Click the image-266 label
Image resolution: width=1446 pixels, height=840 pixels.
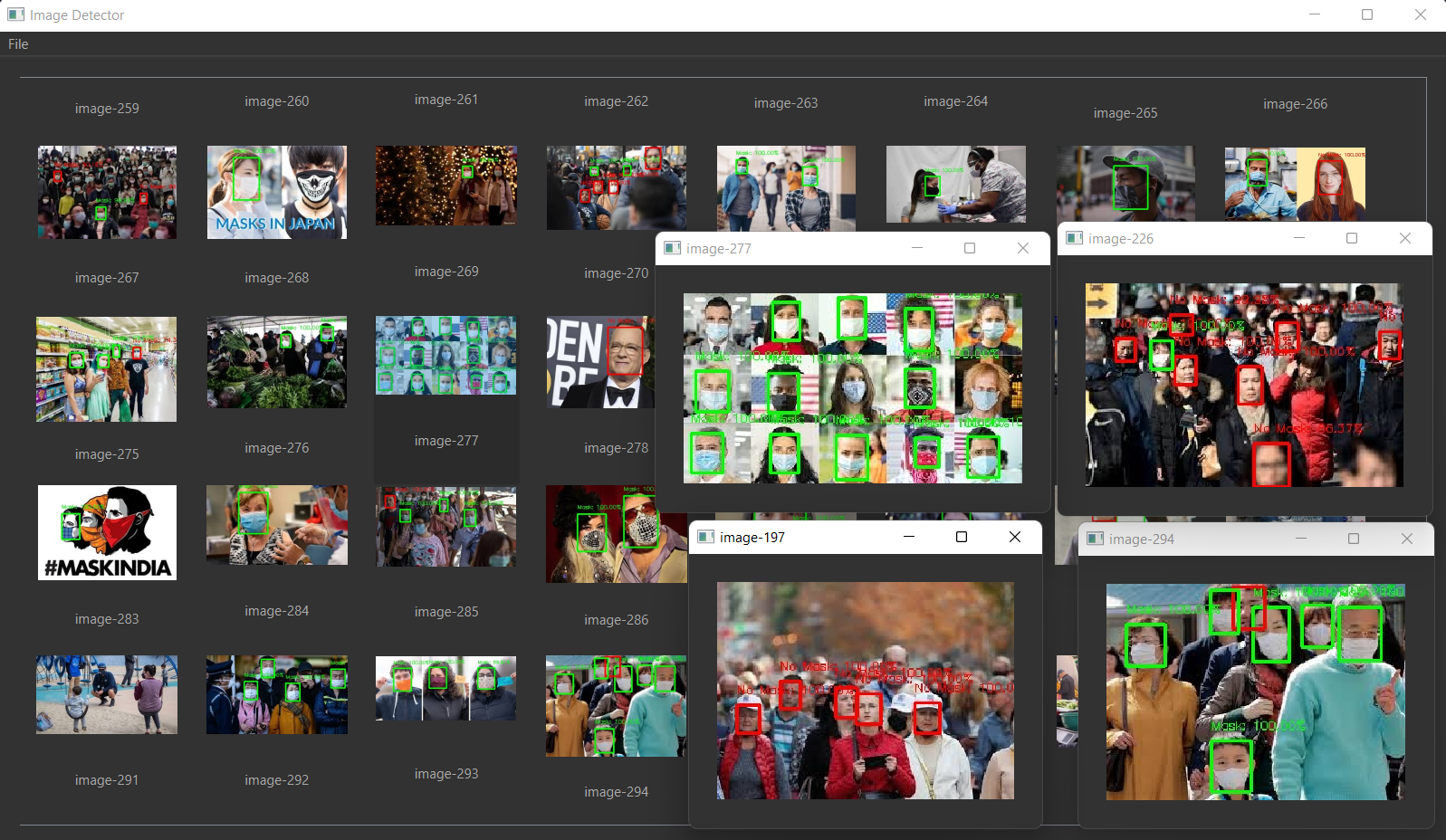pos(1295,104)
